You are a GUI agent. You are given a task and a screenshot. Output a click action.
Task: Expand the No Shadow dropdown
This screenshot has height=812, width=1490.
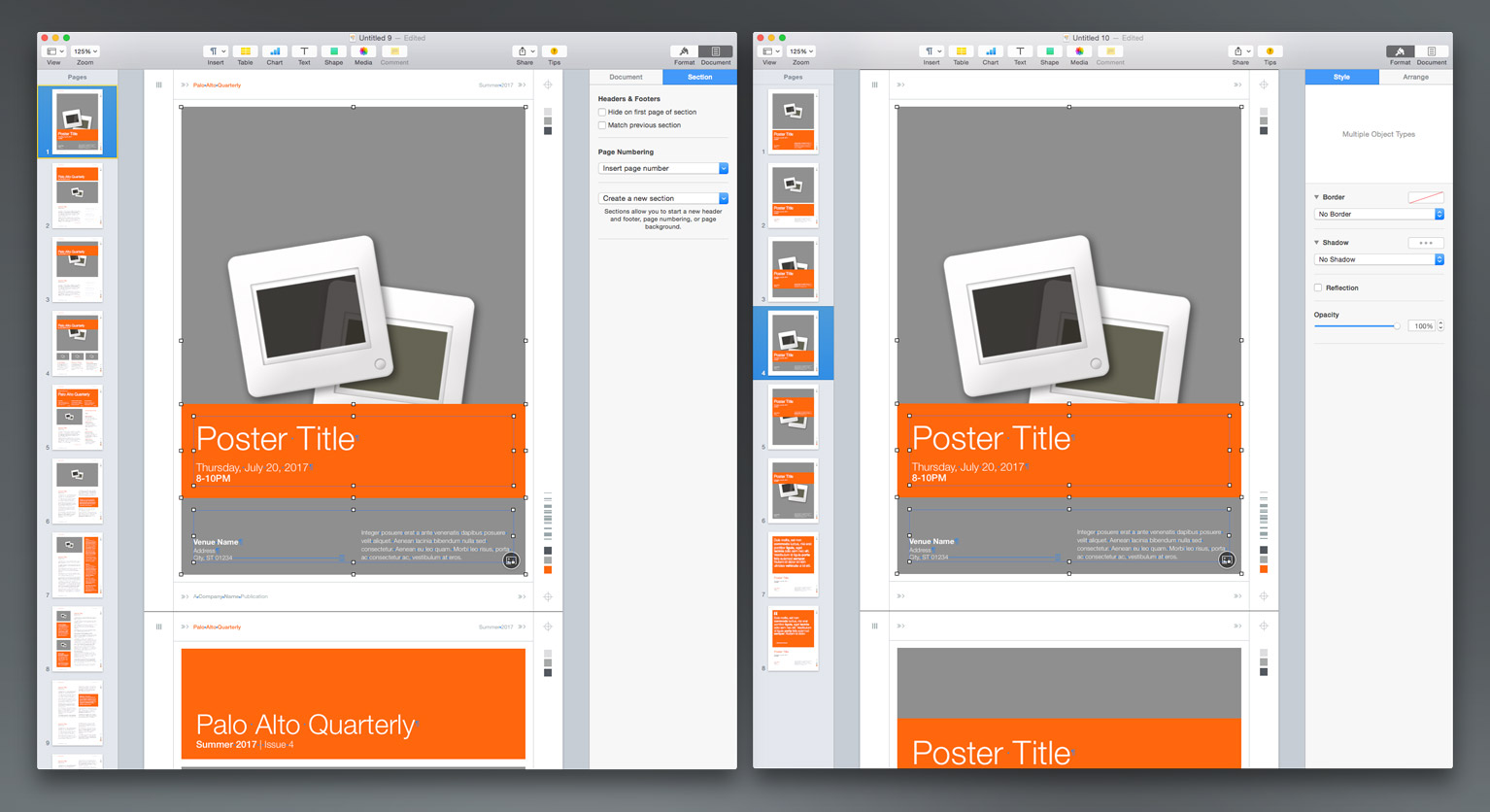[1378, 260]
